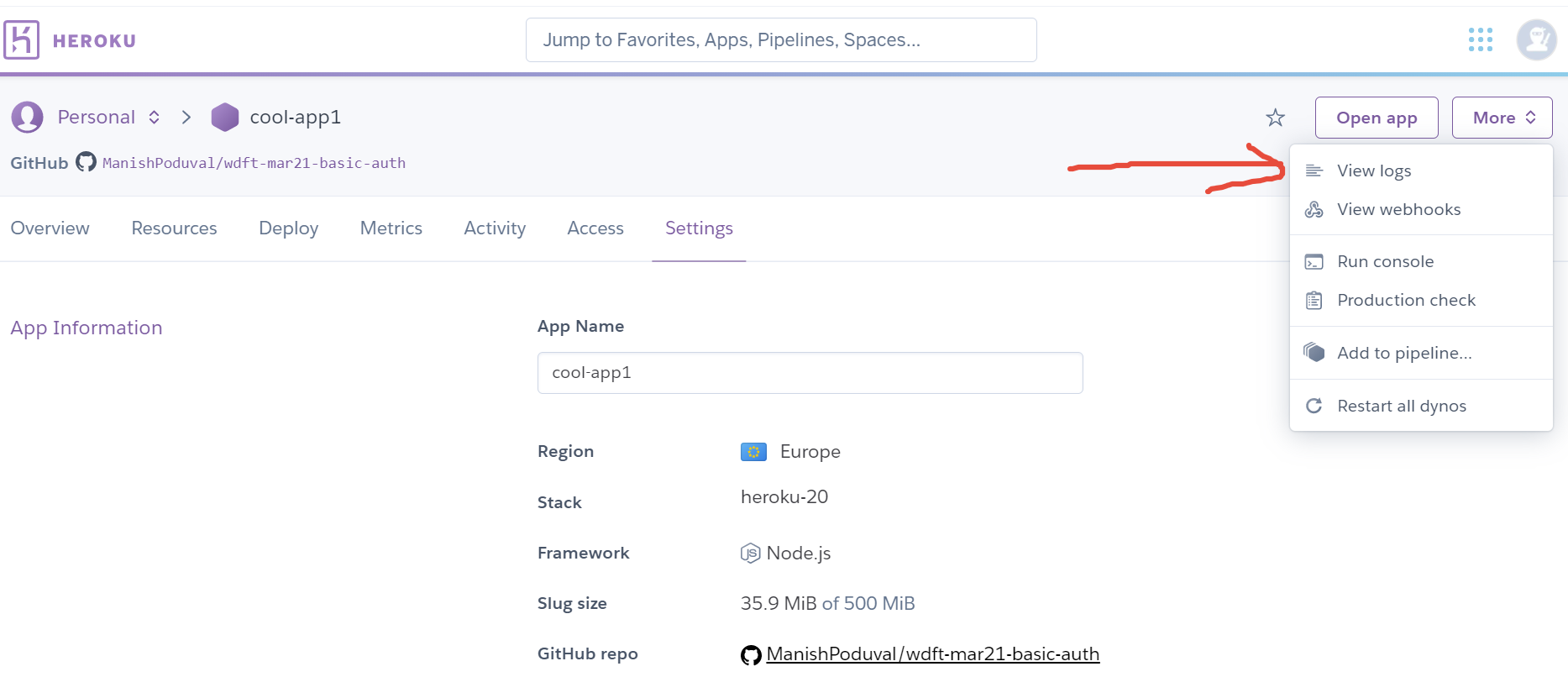The width and height of the screenshot is (1568, 677).
Task: Open ManishPoduval/wdft-mar21-basic-auth header link
Action: tap(254, 163)
